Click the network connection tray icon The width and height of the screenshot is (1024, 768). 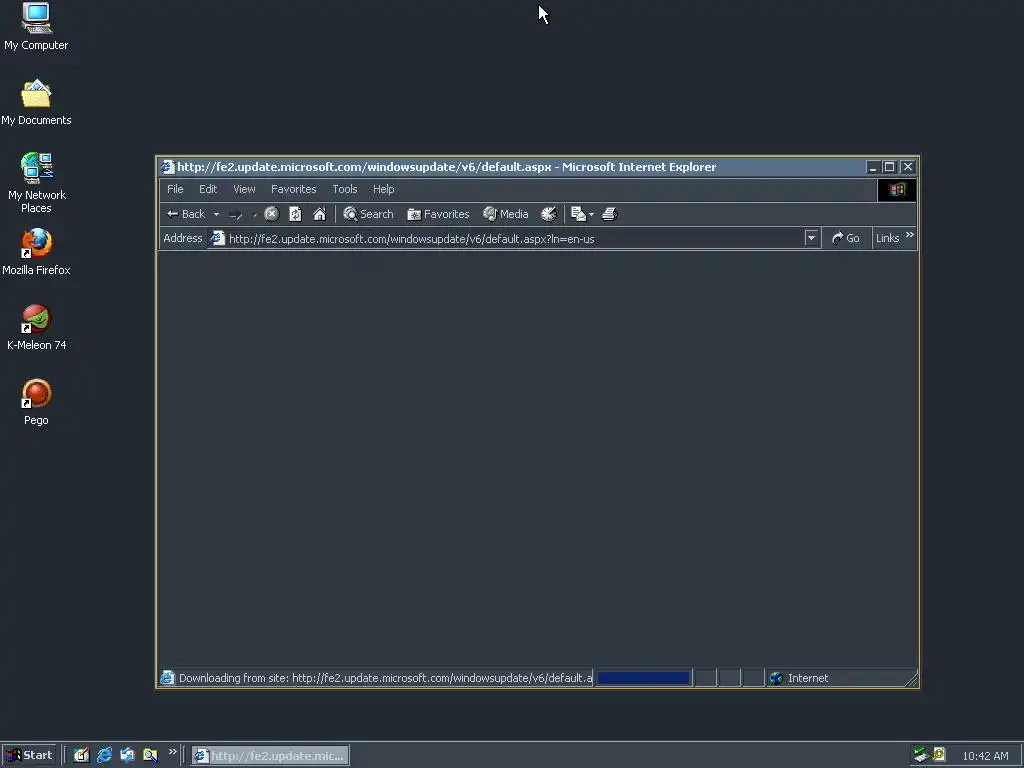(921, 754)
